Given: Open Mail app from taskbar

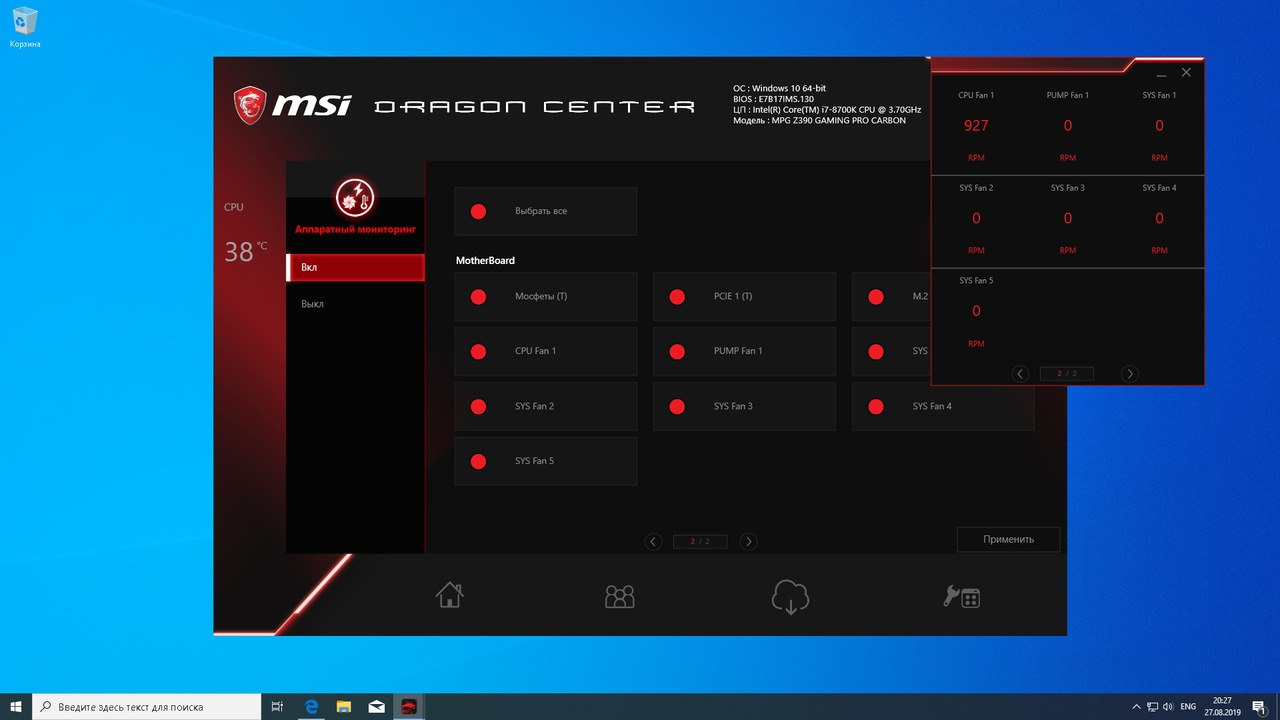Looking at the screenshot, I should click(x=376, y=706).
